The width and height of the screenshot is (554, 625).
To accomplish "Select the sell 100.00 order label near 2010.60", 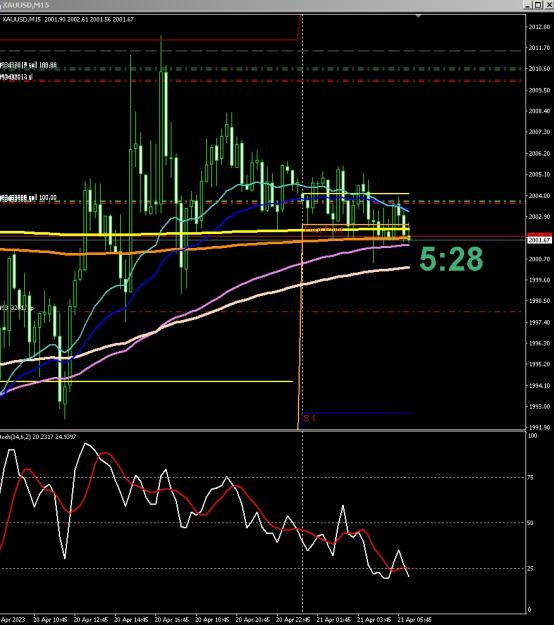I will tap(29, 65).
